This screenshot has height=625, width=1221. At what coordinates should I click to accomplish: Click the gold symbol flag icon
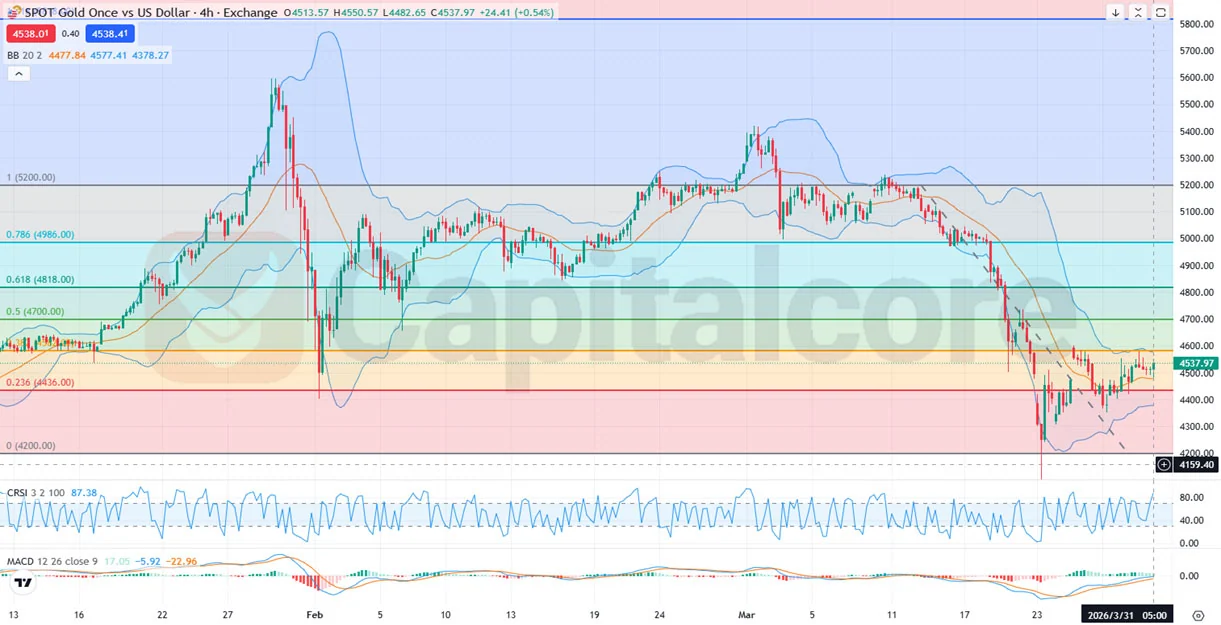click(14, 13)
